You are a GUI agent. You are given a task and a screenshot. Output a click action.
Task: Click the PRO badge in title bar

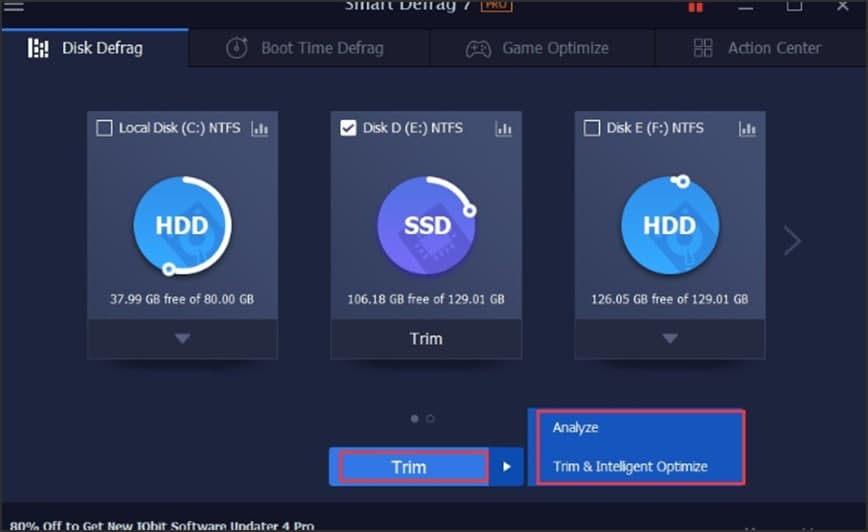coord(496,6)
